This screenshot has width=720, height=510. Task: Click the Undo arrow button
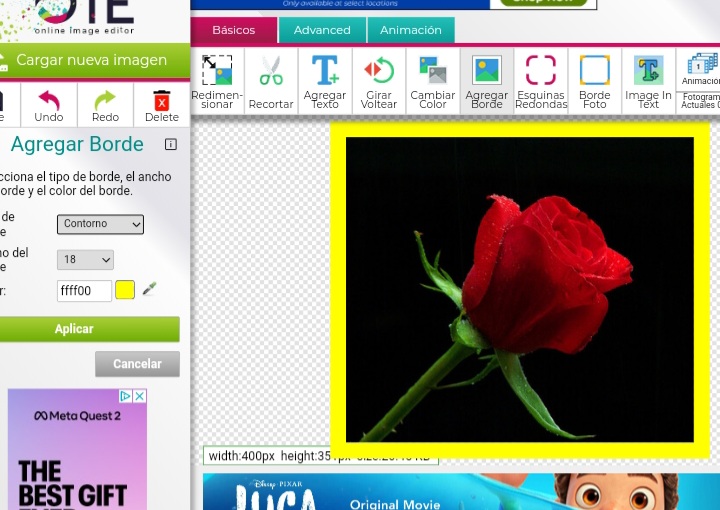coord(49,105)
